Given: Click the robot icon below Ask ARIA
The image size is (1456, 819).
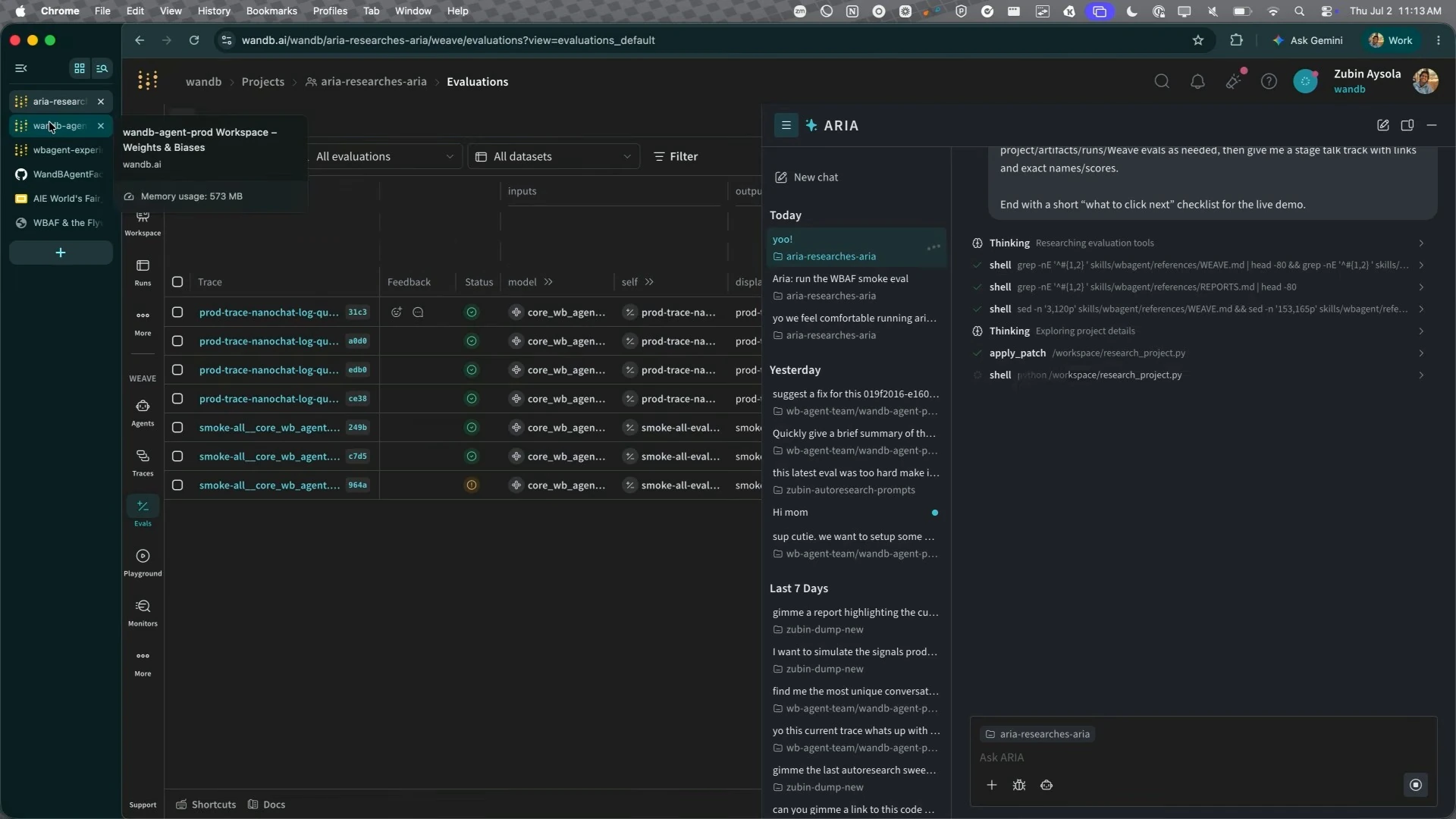Looking at the screenshot, I should (x=1046, y=785).
